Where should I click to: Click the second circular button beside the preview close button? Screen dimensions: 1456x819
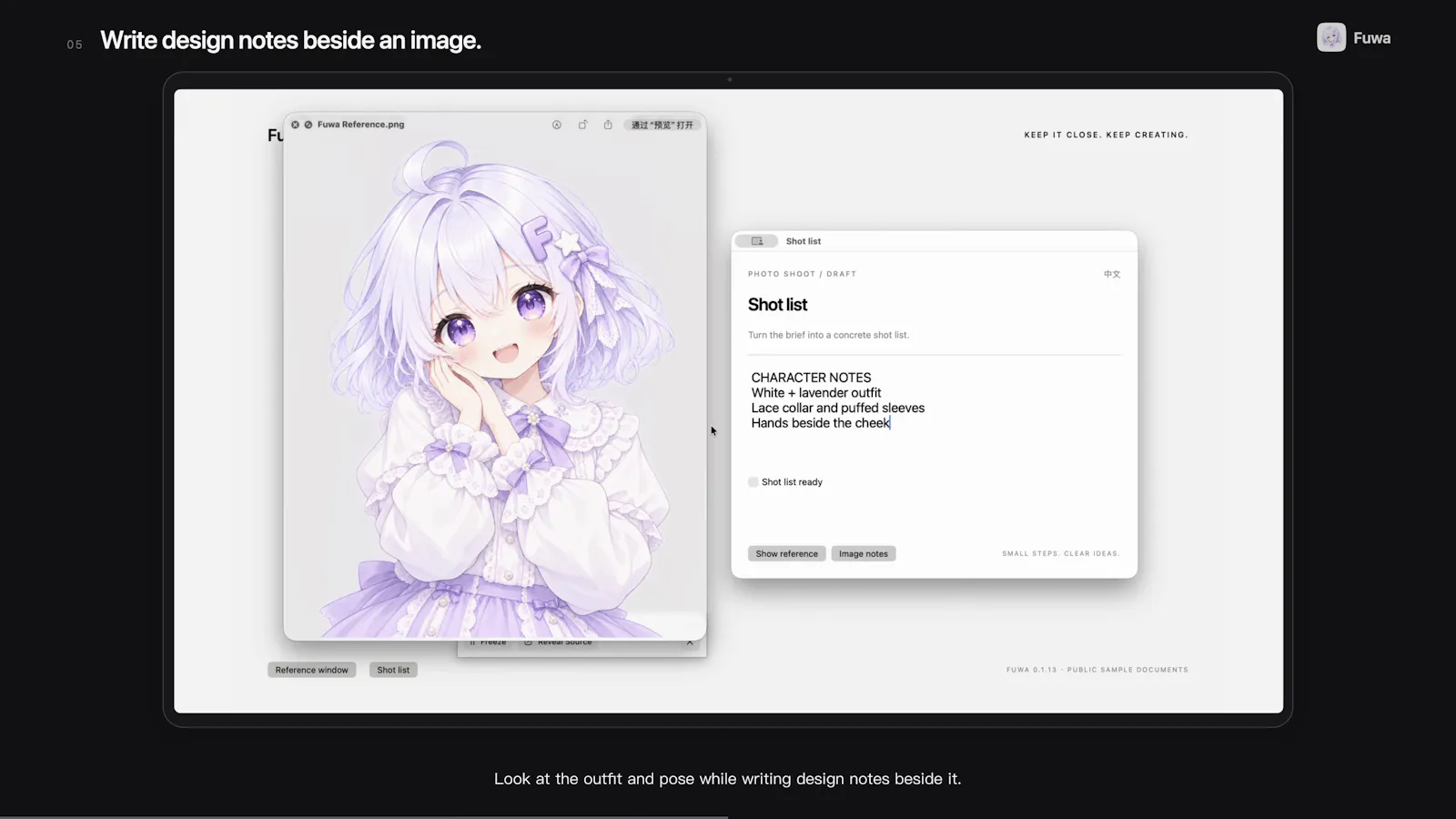click(x=308, y=125)
